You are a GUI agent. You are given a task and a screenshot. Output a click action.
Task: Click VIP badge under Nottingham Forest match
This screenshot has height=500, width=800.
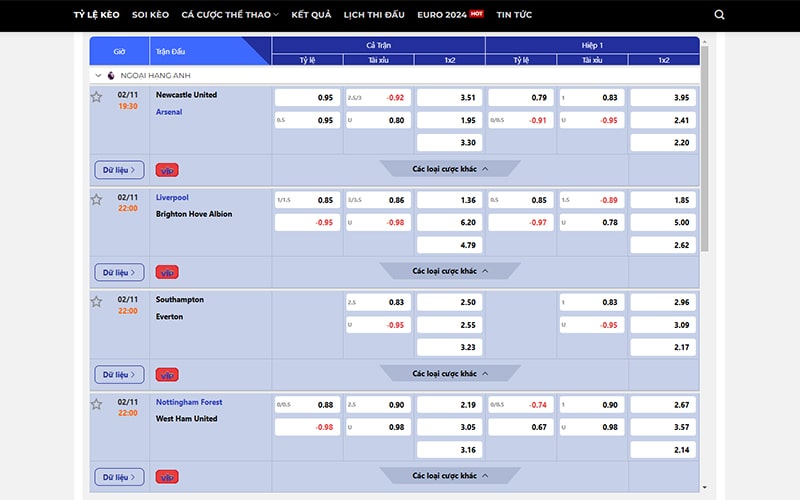167,477
